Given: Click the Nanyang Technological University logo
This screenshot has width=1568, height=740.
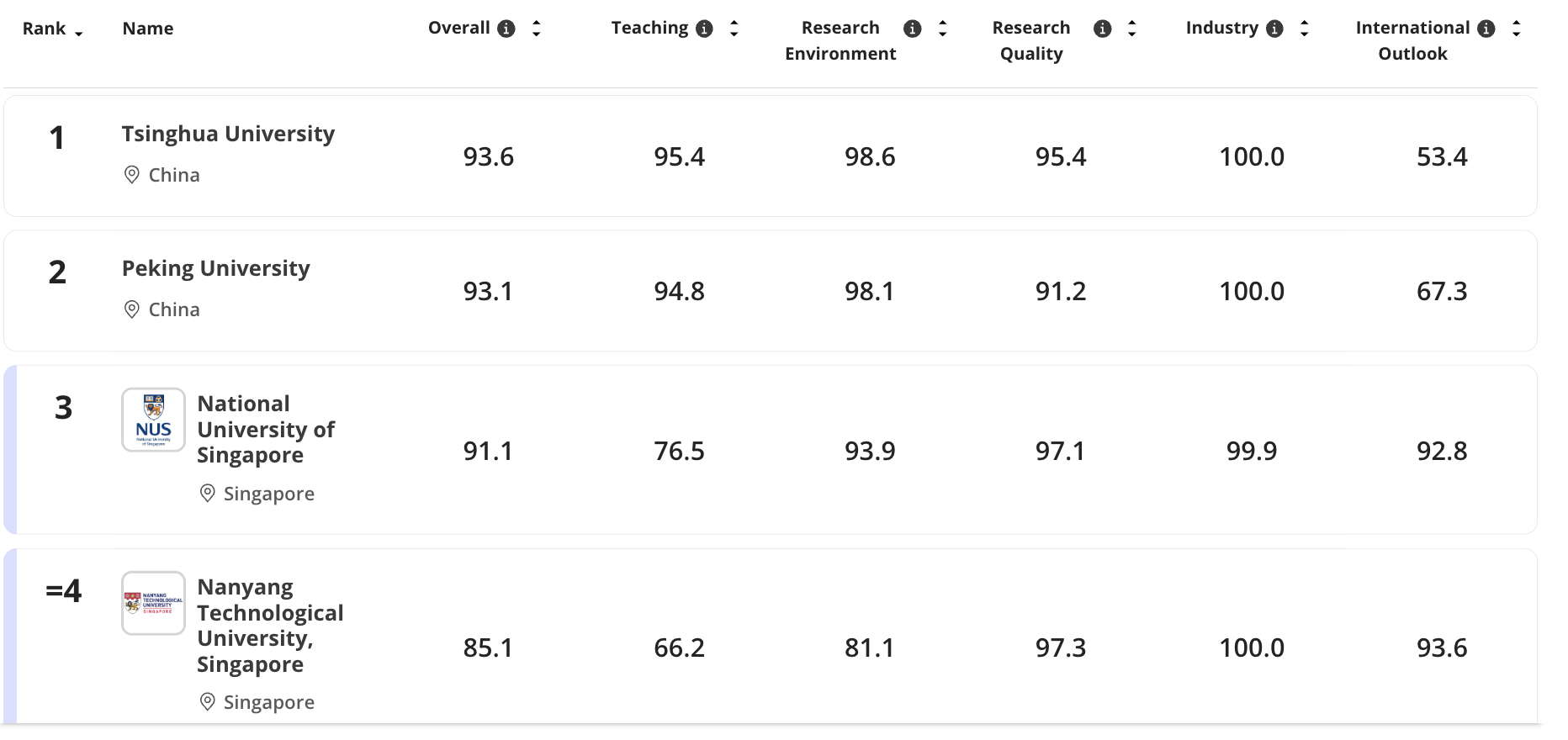Looking at the screenshot, I should tap(153, 603).
